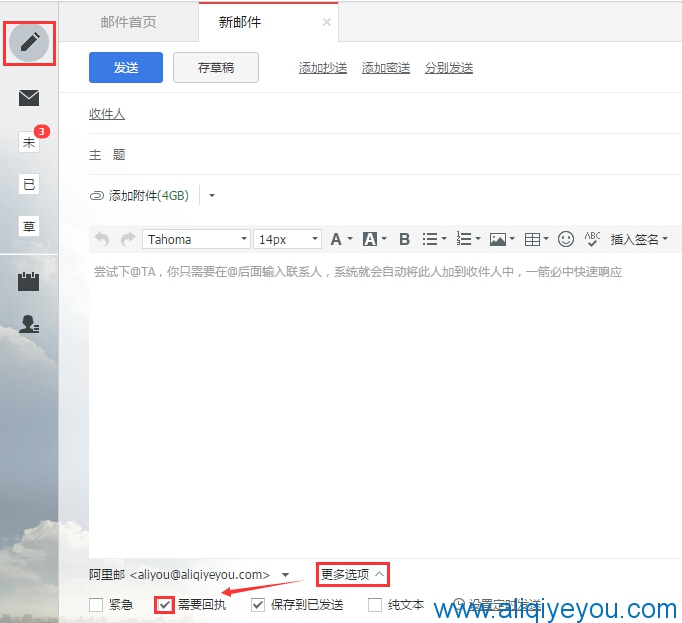This screenshot has height=623, width=682.
Task: Open the contacts icon in sidebar
Action: [x=29, y=324]
